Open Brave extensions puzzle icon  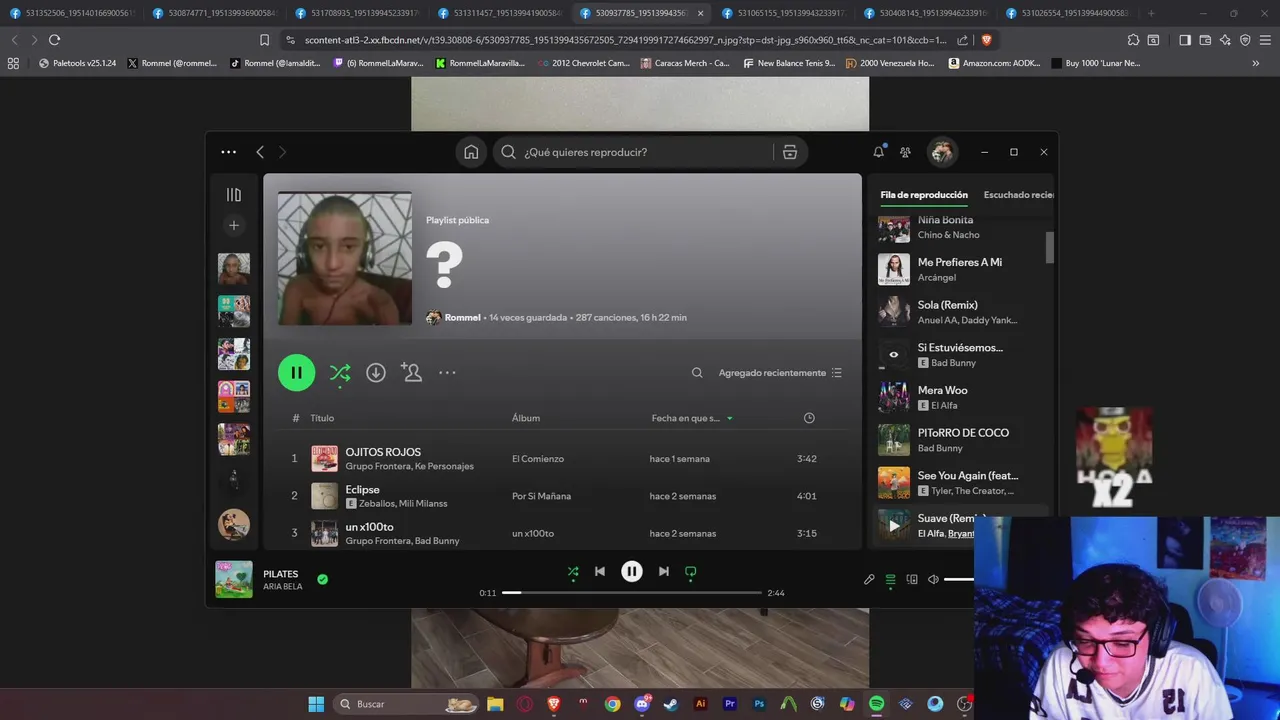click(1133, 40)
